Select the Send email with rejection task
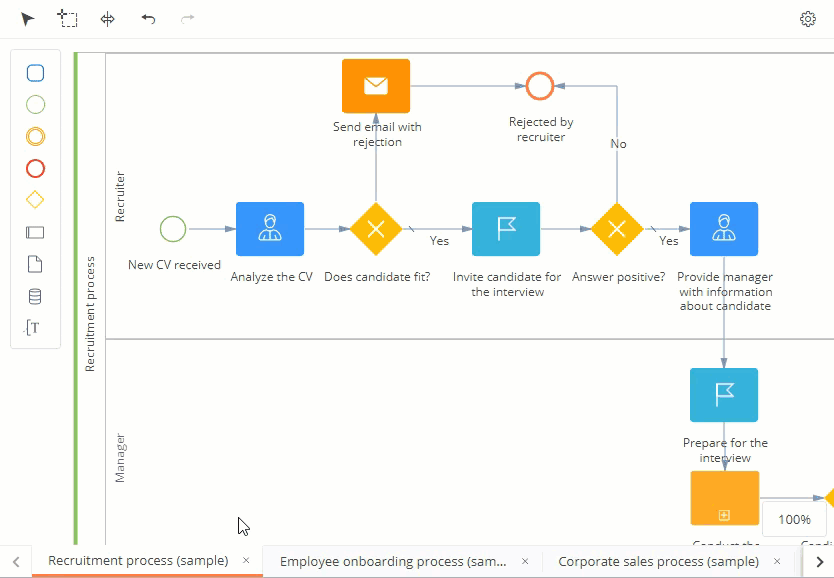Viewport: 834px width, 578px height. (x=376, y=86)
